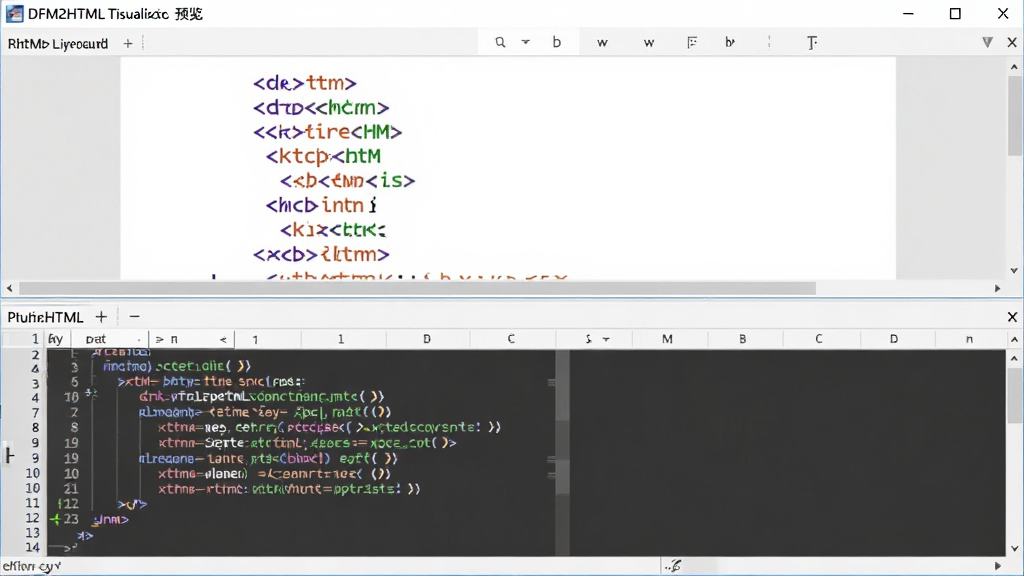This screenshot has height=576, width=1024.
Task: Click the "<" arrow in the code panel header row
Action: pyautogui.click(x=223, y=340)
